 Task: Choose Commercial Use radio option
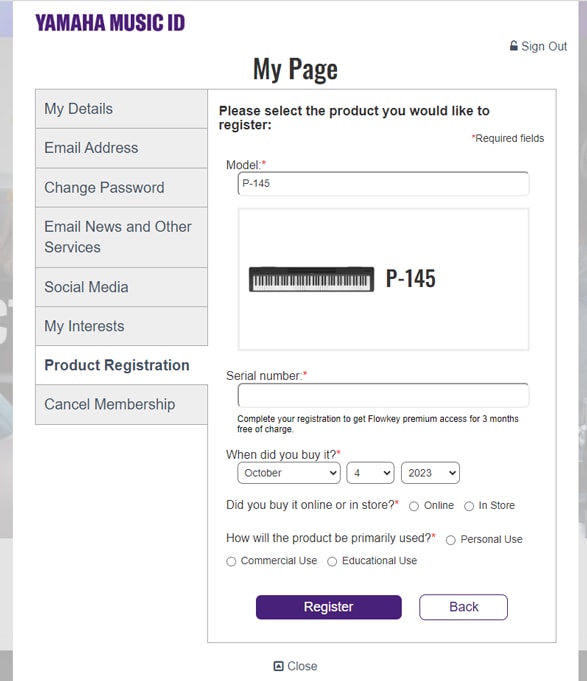pos(231,562)
